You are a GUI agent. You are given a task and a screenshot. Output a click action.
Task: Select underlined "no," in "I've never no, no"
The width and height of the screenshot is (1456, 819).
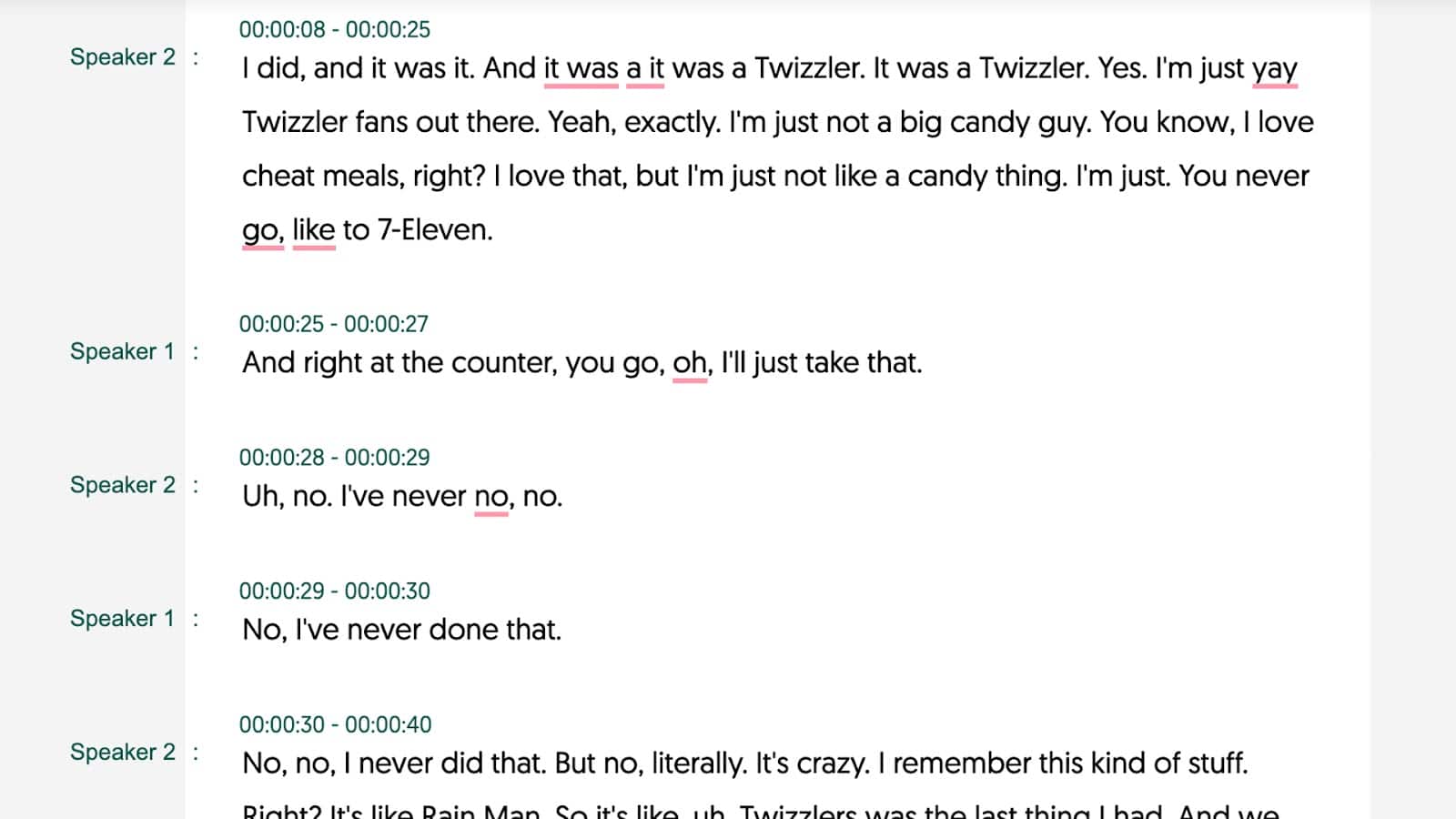pos(492,497)
